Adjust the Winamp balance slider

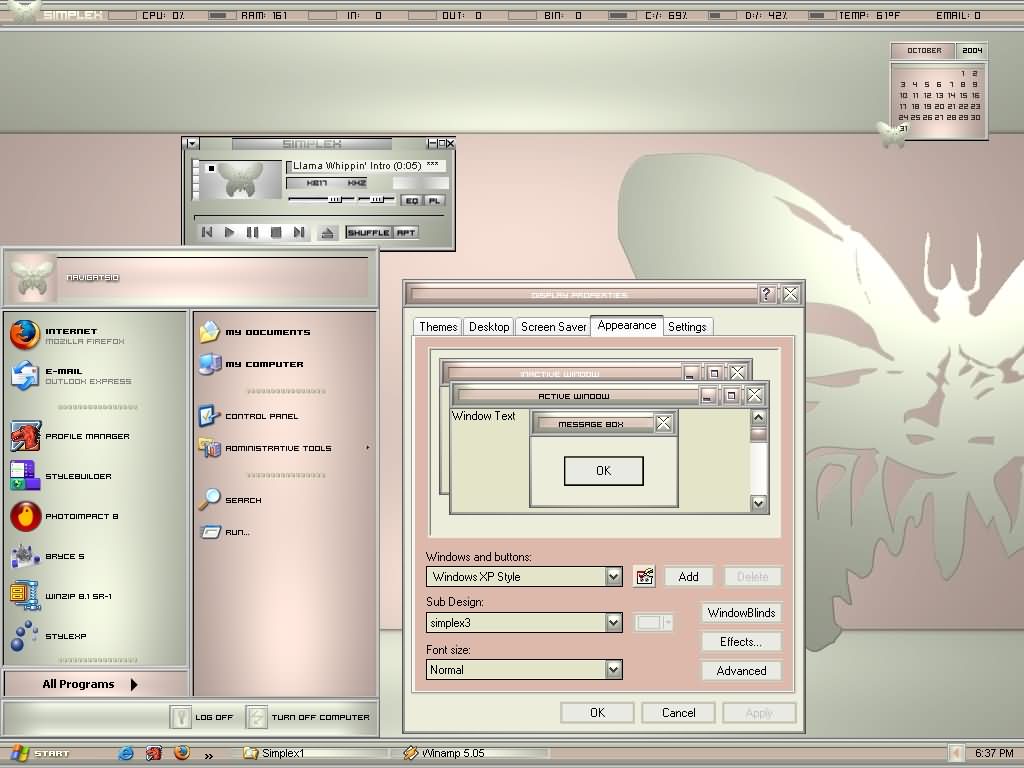tap(377, 199)
